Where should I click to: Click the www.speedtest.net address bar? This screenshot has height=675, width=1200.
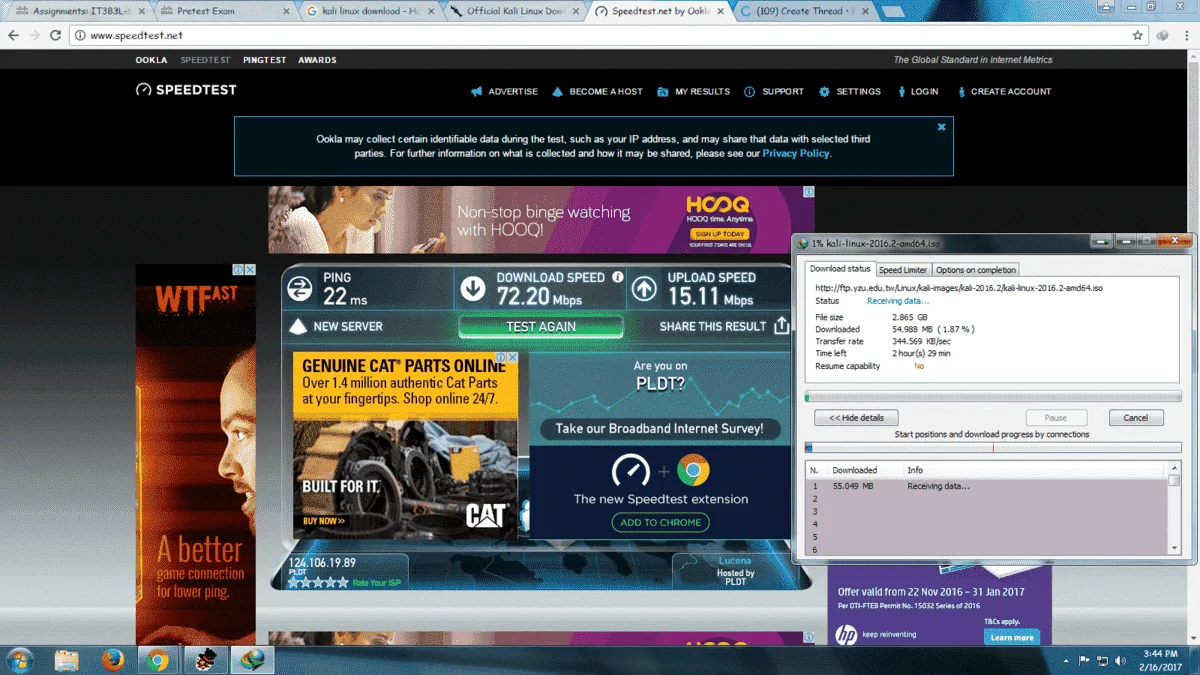point(600,35)
